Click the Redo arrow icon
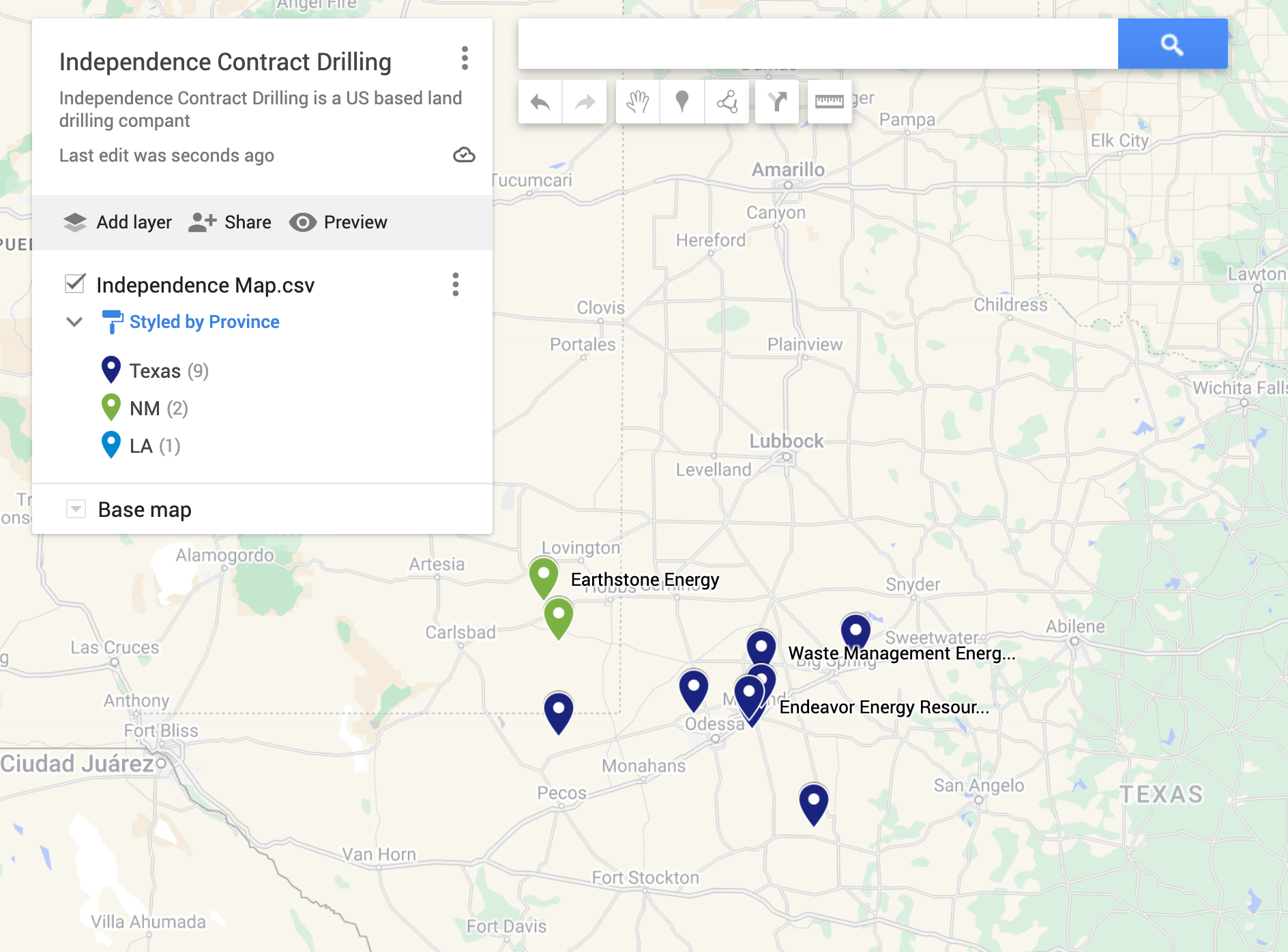This screenshot has height=952, width=1288. pyautogui.click(x=583, y=102)
